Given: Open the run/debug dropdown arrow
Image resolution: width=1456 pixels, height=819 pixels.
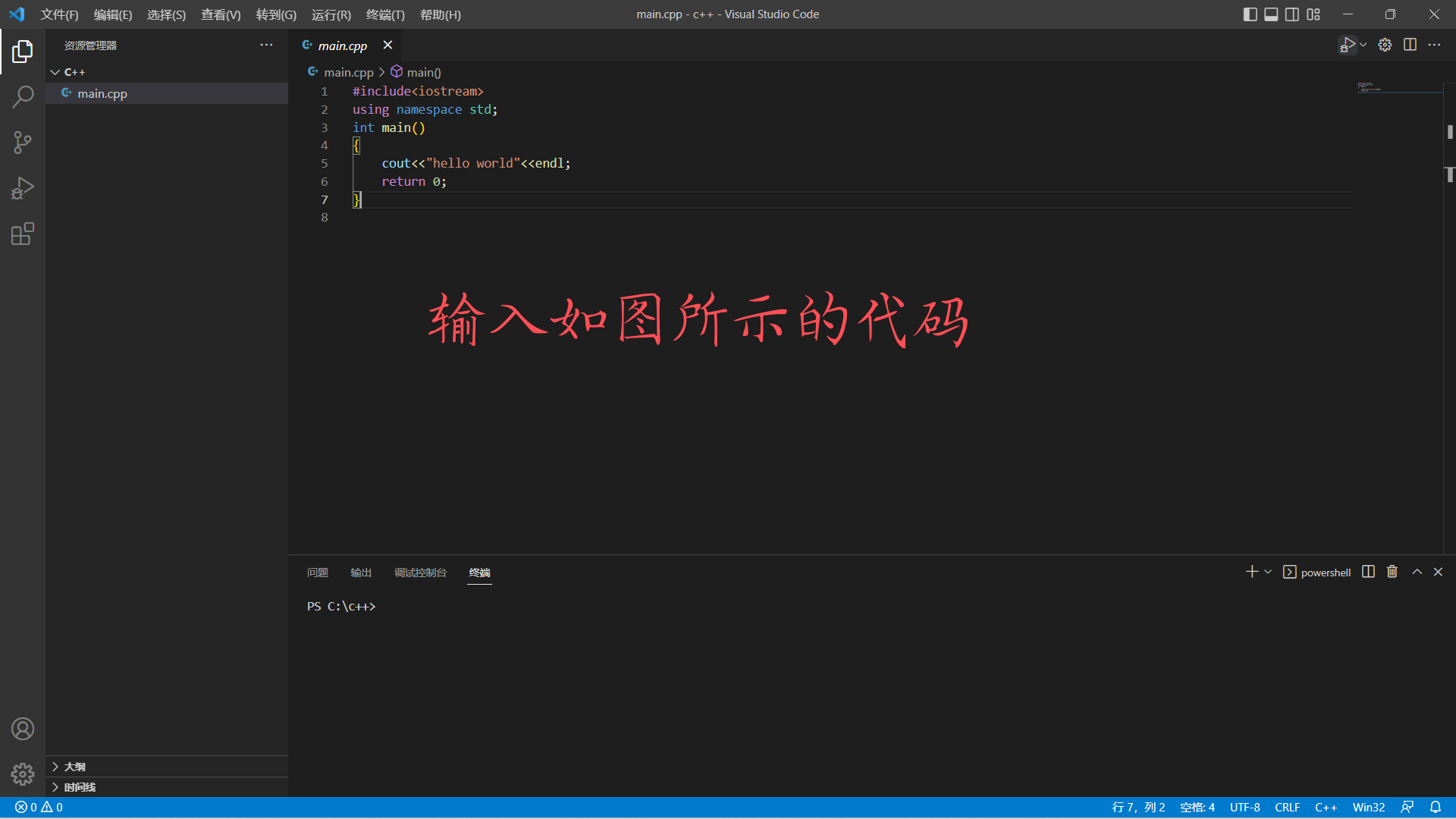Looking at the screenshot, I should click(1363, 45).
